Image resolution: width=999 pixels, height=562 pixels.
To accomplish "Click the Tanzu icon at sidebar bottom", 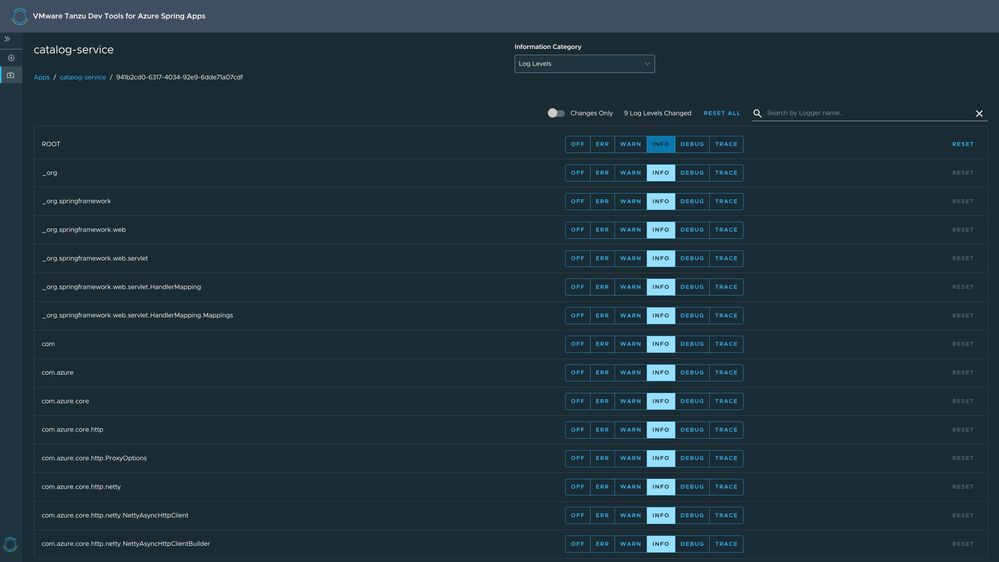I will 10,544.
